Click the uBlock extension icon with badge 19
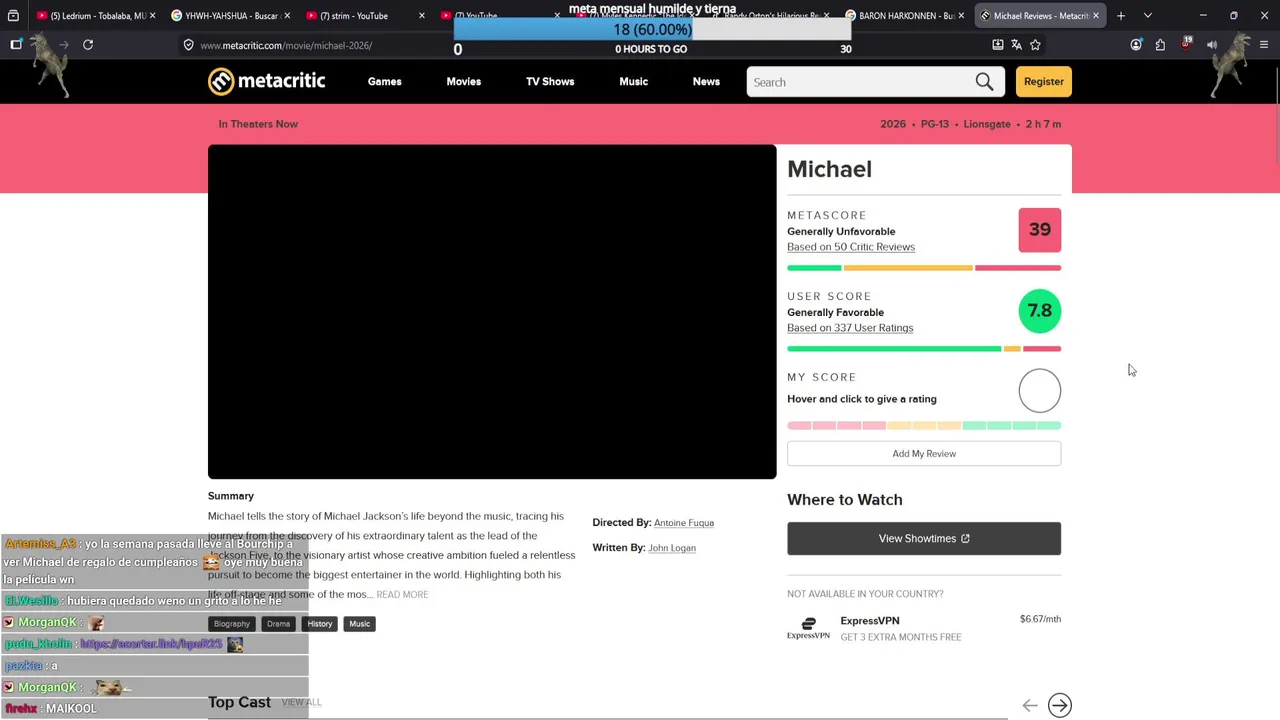 coord(1186,45)
